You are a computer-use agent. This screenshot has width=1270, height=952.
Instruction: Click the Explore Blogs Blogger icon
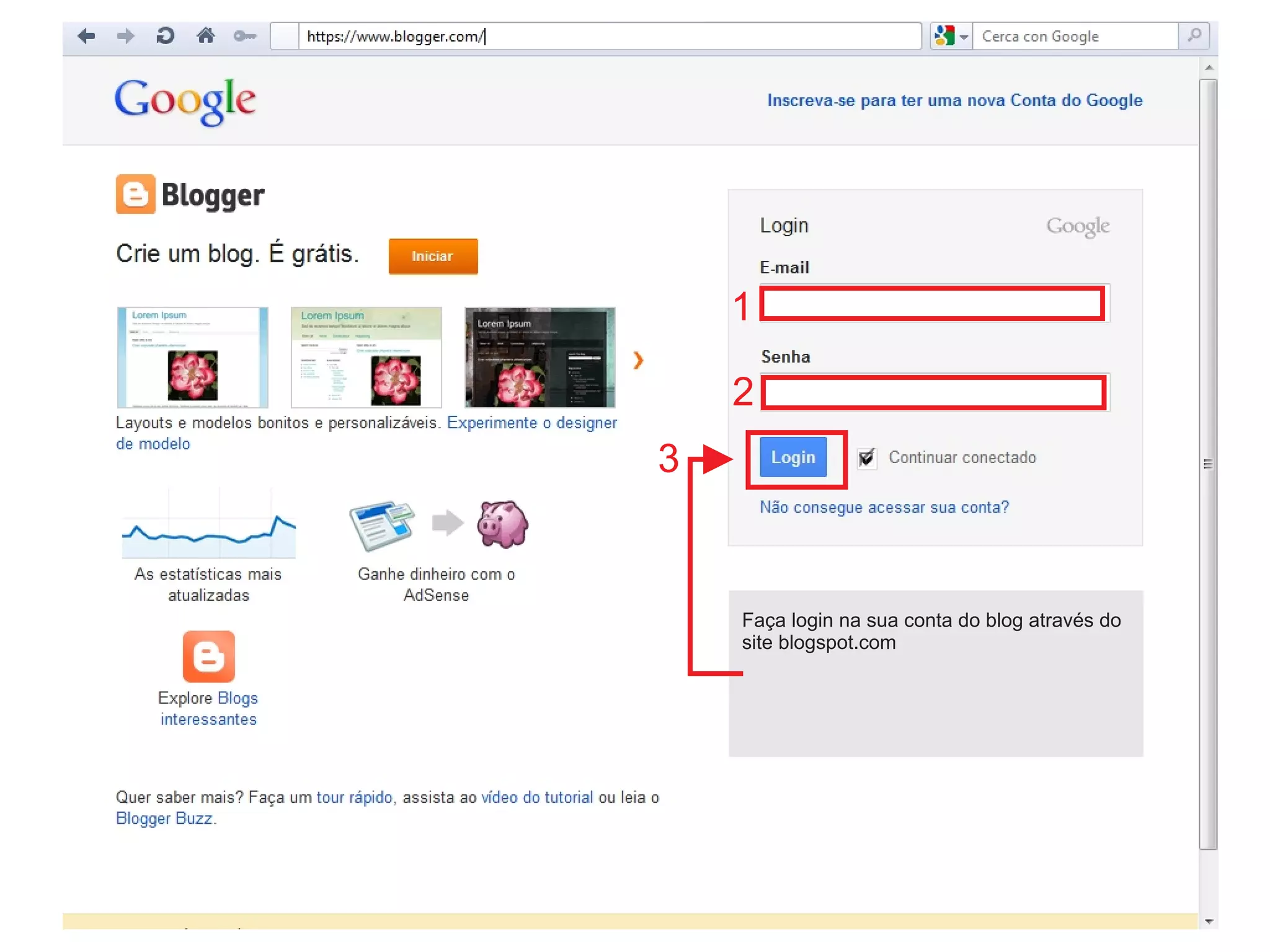coord(208,656)
